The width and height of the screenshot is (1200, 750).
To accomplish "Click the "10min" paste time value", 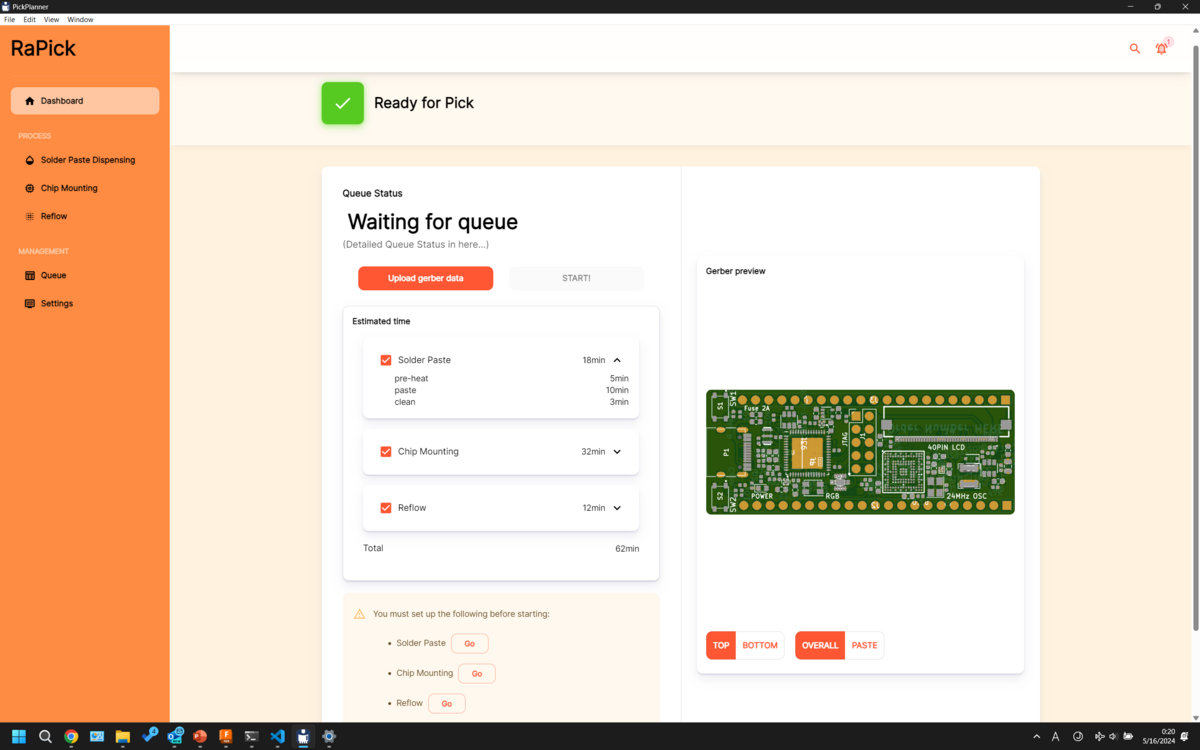I will (617, 391).
